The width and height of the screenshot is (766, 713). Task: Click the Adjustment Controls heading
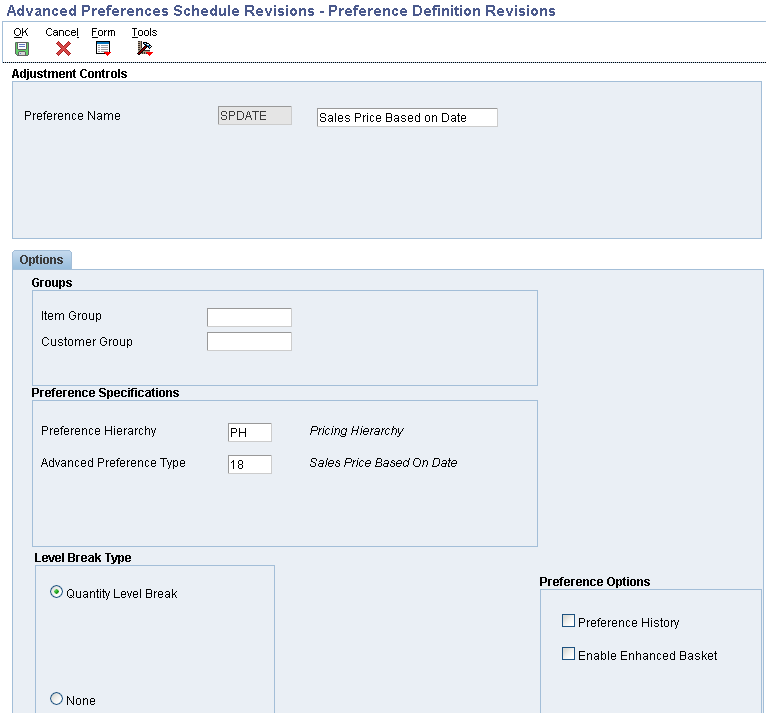tap(69, 74)
